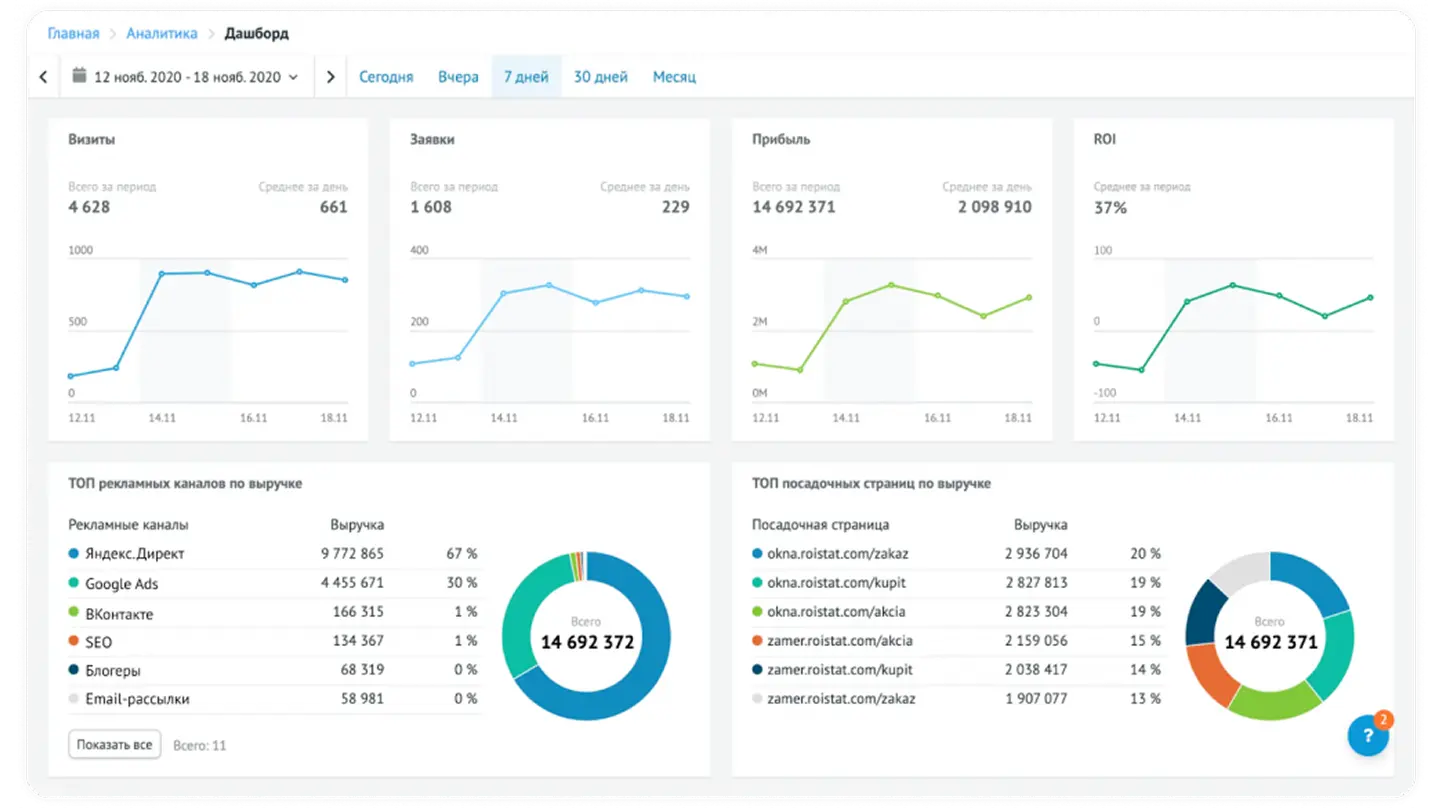Go to previous date period arrow
This screenshot has height=808, width=1440.
(x=43, y=77)
